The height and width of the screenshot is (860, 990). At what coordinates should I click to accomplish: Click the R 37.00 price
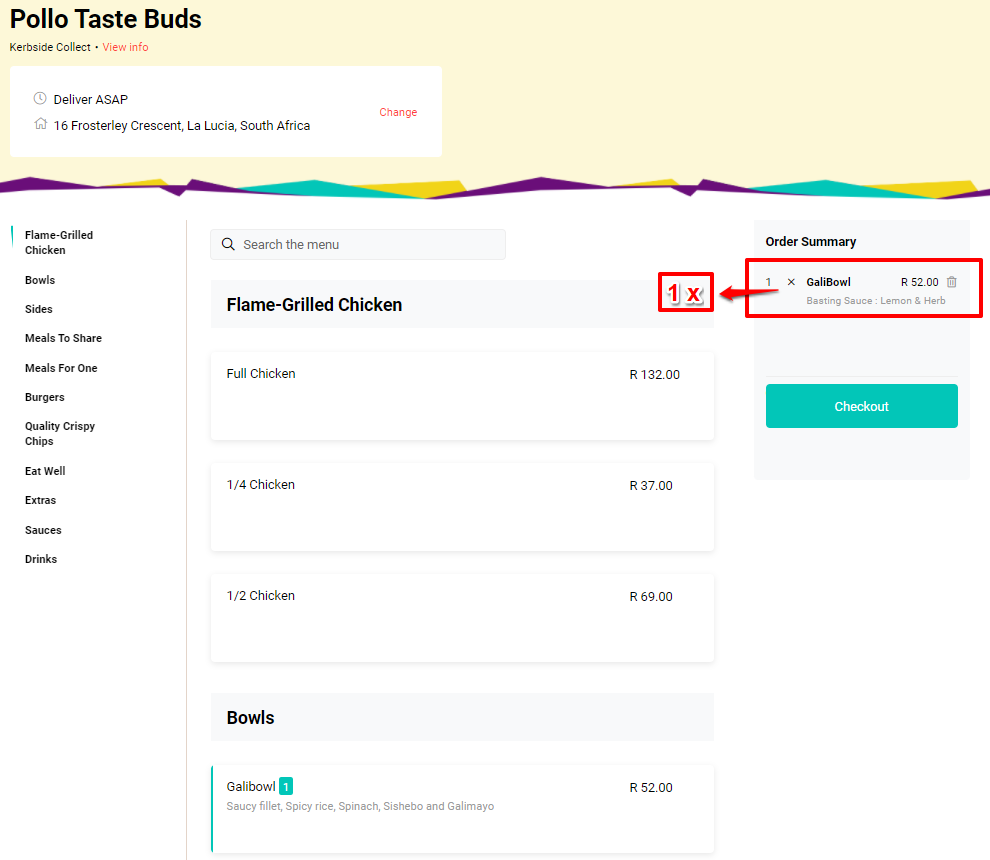(651, 486)
